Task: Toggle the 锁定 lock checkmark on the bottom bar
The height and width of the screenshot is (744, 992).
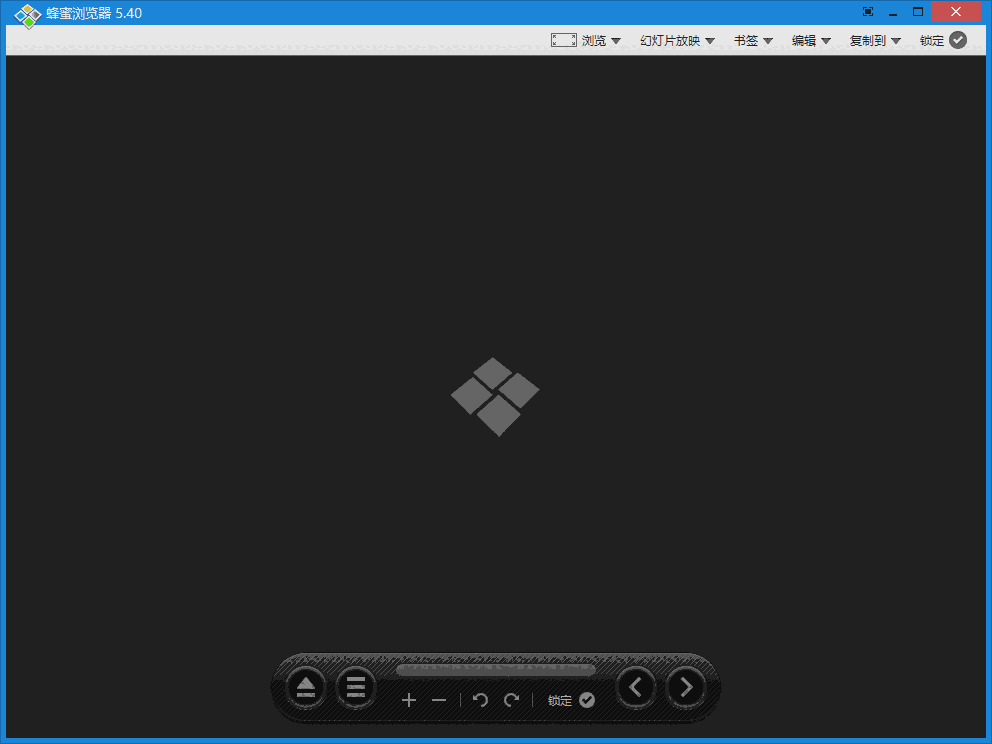Action: (587, 700)
